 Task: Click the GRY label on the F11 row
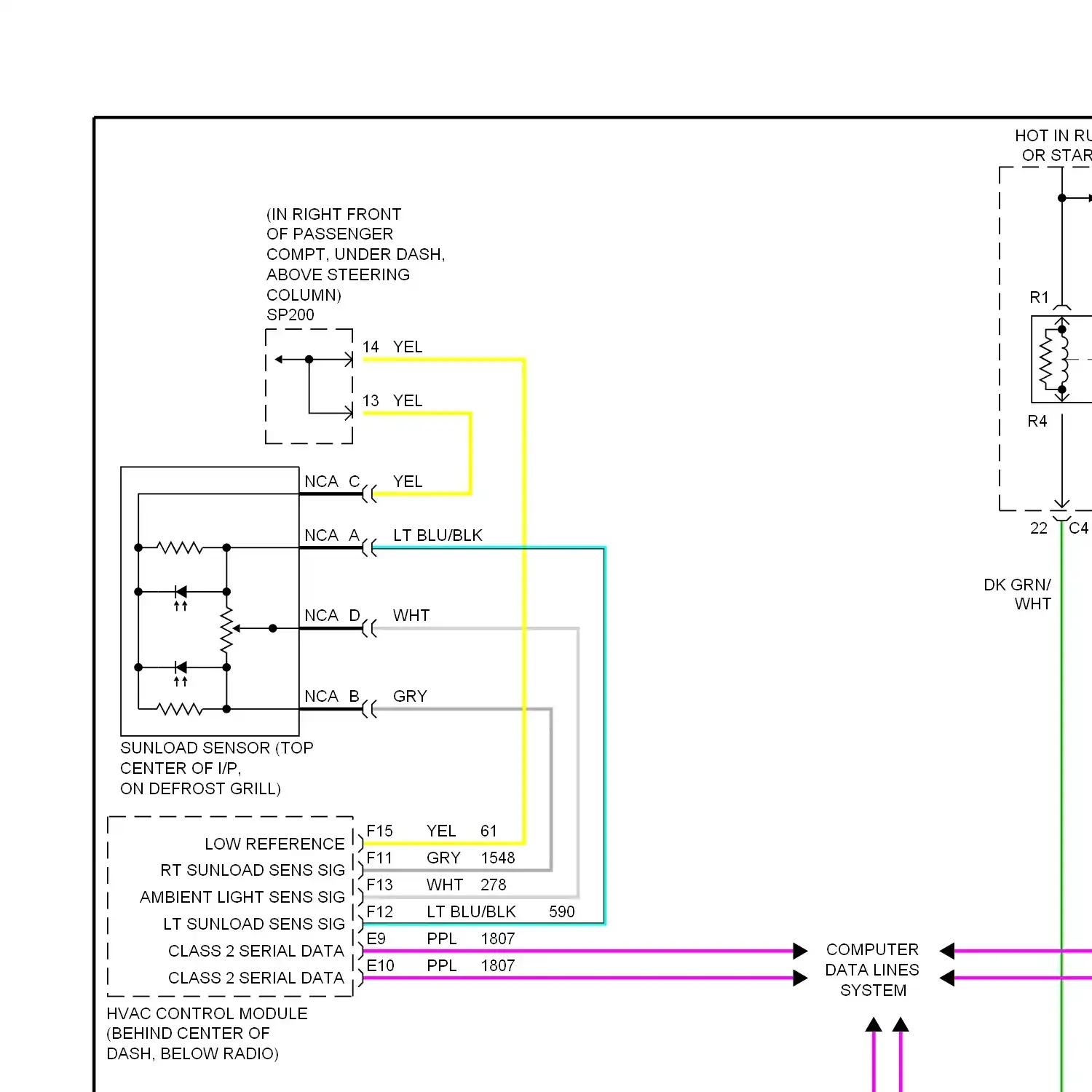click(443, 858)
